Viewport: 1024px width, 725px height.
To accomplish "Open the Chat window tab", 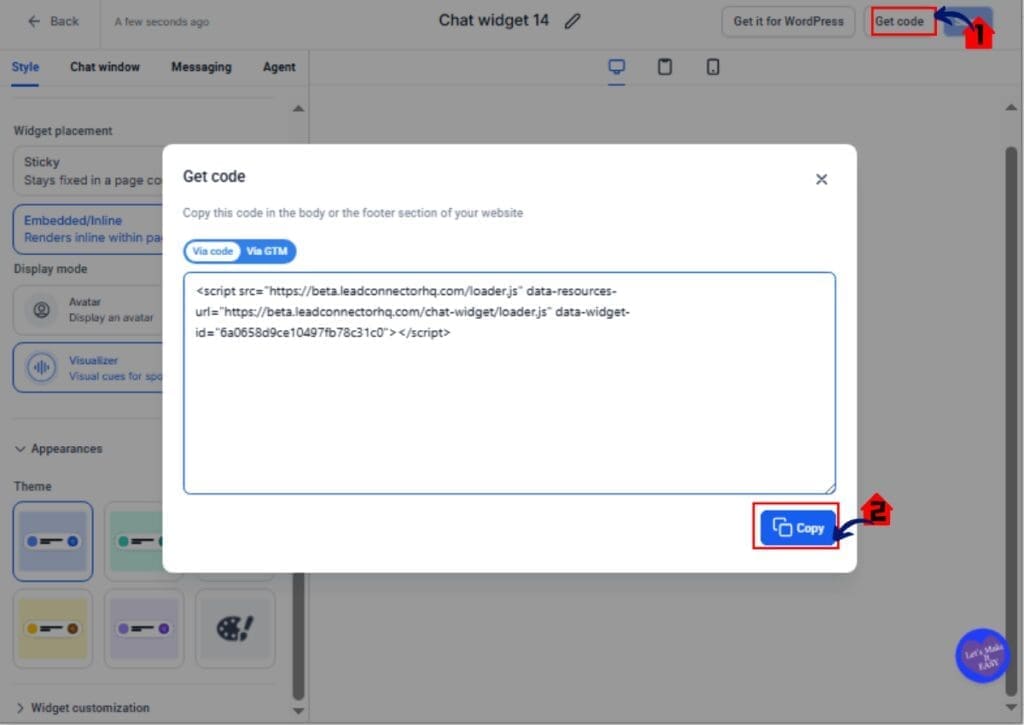I will point(105,67).
